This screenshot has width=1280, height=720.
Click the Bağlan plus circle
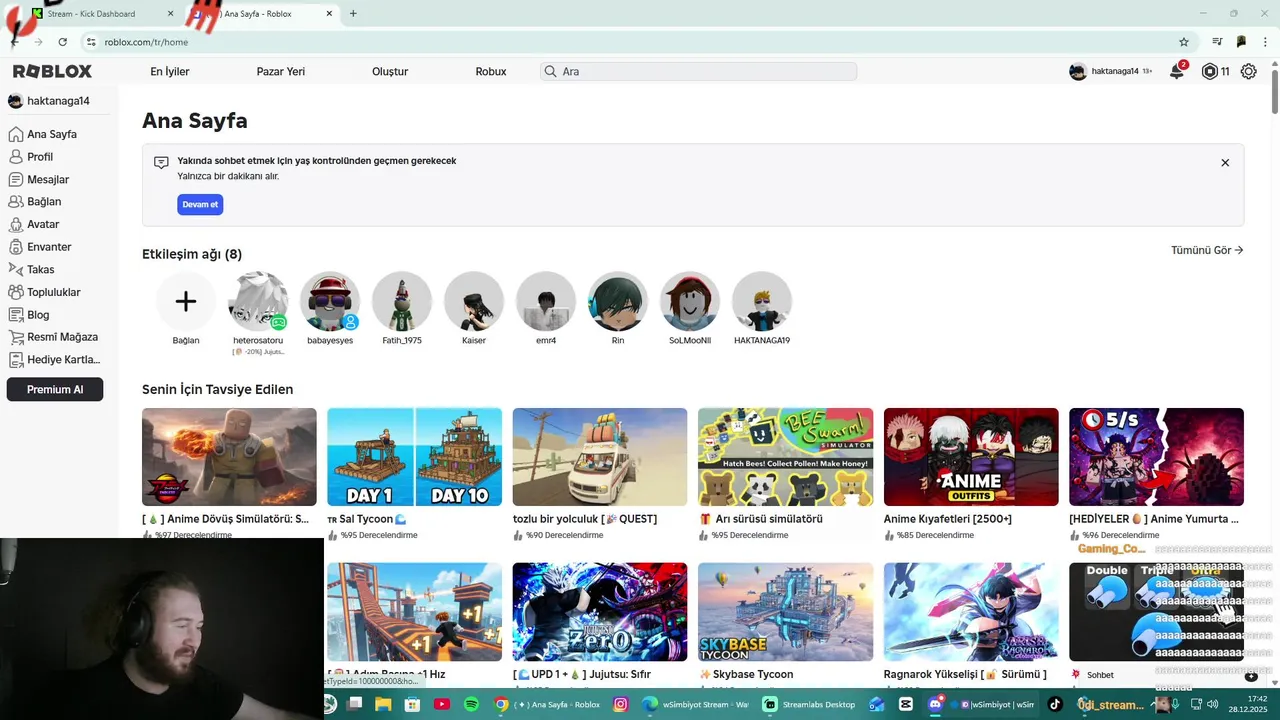(x=186, y=301)
